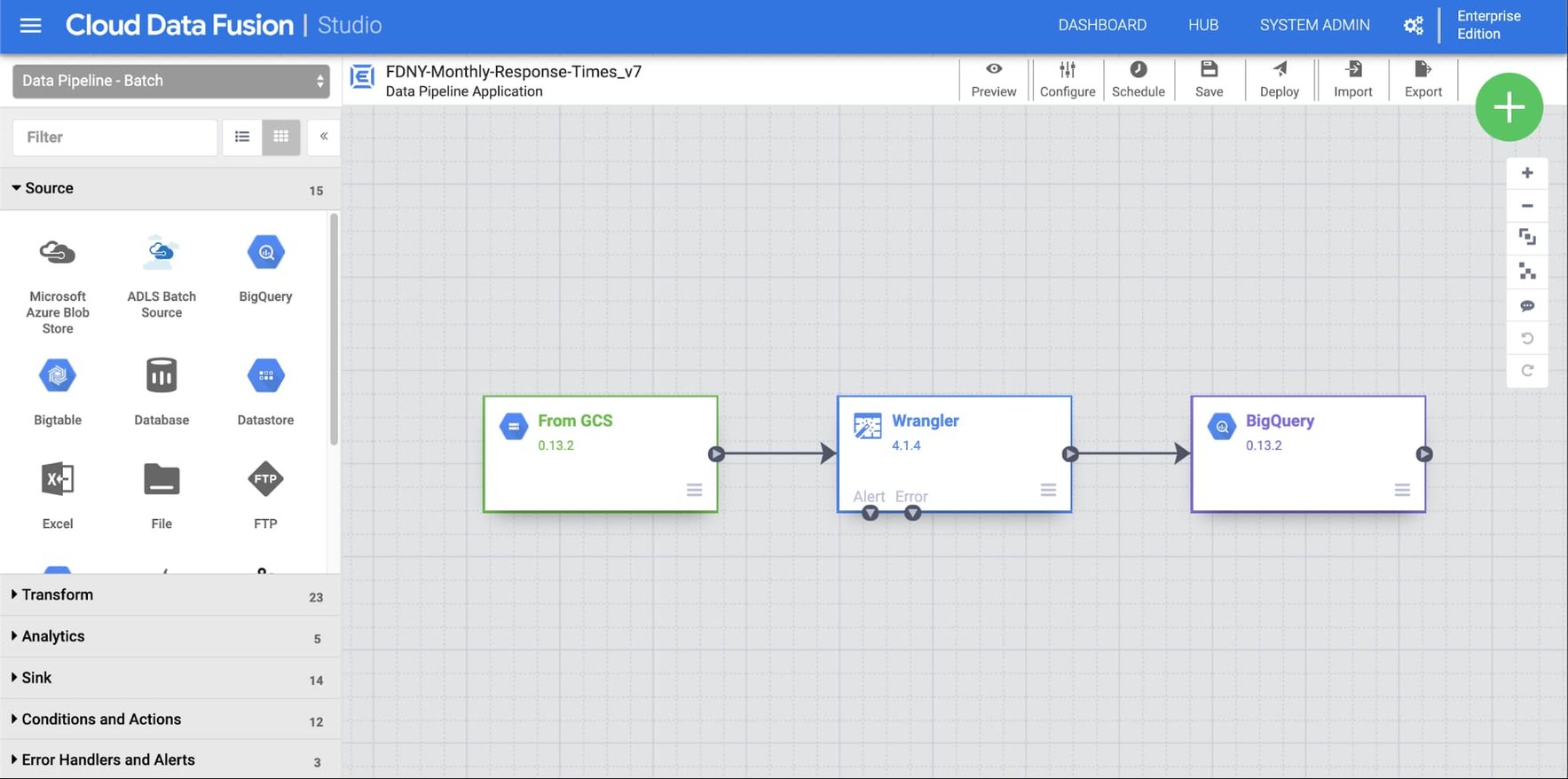The image size is (1568, 779).
Task: Open the HUB
Action: point(1203,25)
